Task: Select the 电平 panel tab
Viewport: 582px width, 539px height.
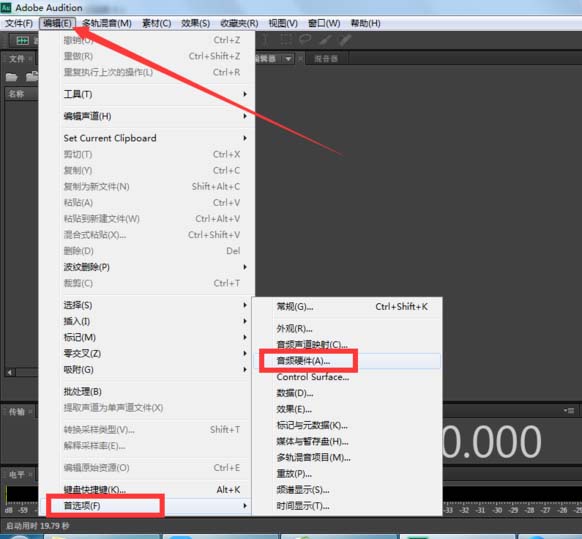Action: point(16,474)
